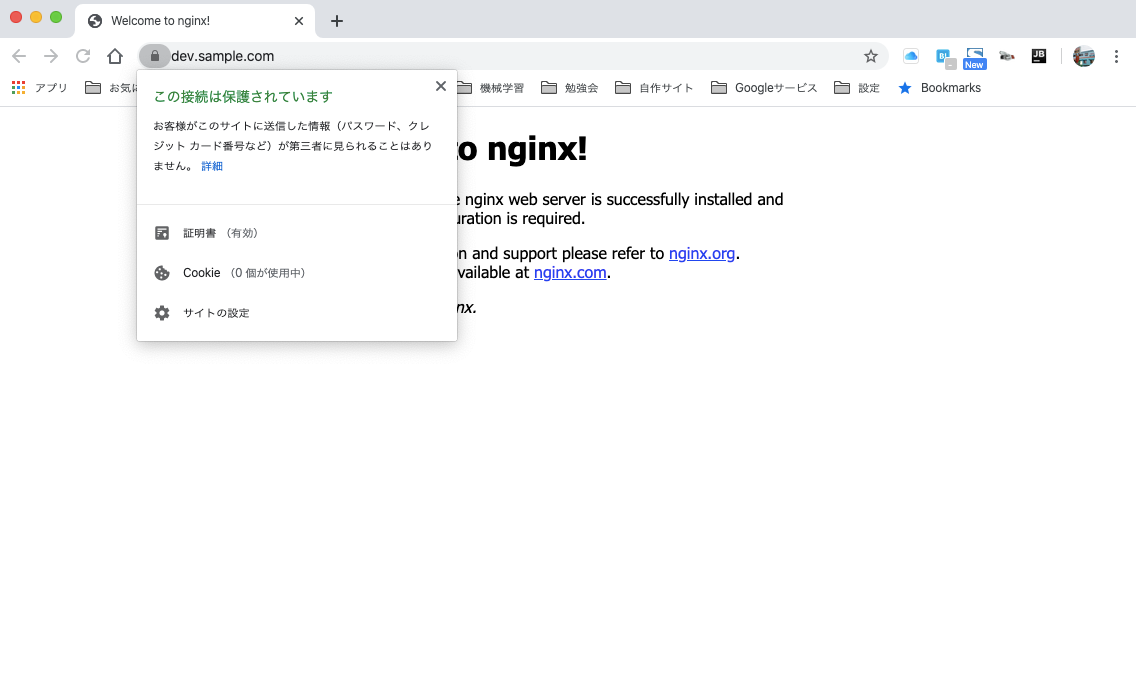The width and height of the screenshot is (1136, 683).
Task: Follow the nginx.org hyperlink
Action: (702, 253)
